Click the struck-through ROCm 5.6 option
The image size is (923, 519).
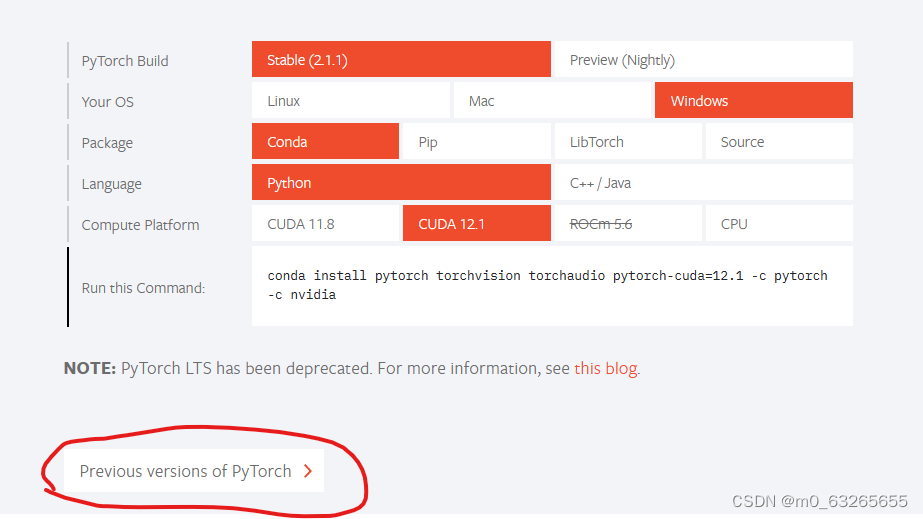[628, 224]
